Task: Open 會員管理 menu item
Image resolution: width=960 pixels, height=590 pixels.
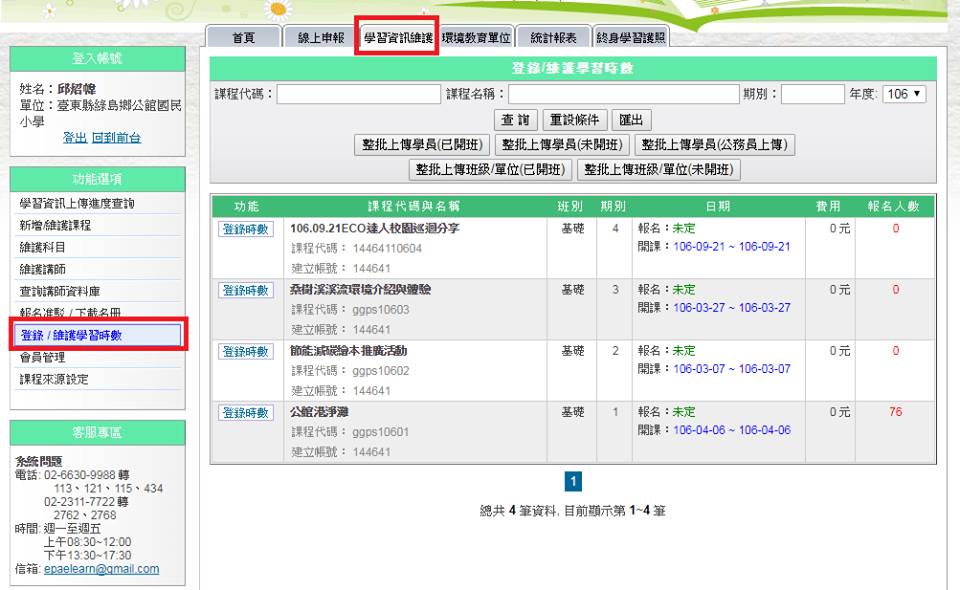Action: pyautogui.click(x=42, y=357)
